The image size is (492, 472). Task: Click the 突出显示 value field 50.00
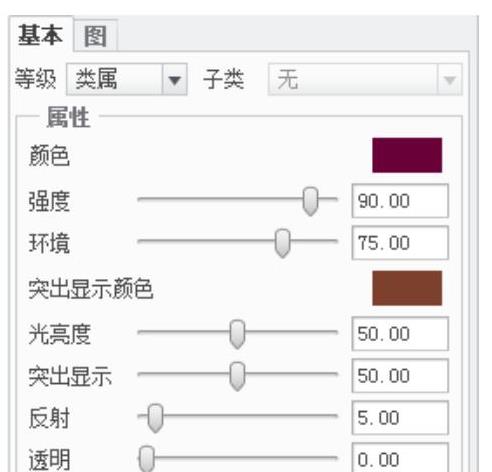click(x=400, y=376)
